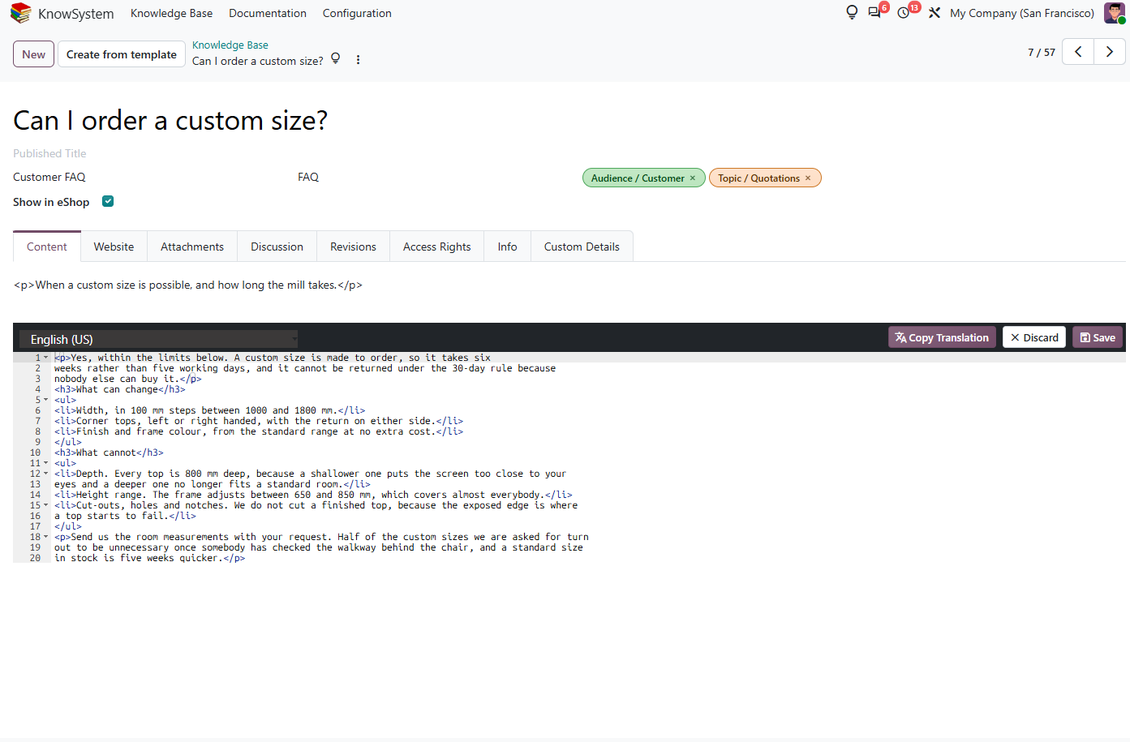Open the activities clock icon with badge 13
The height and width of the screenshot is (742, 1130).
903,13
